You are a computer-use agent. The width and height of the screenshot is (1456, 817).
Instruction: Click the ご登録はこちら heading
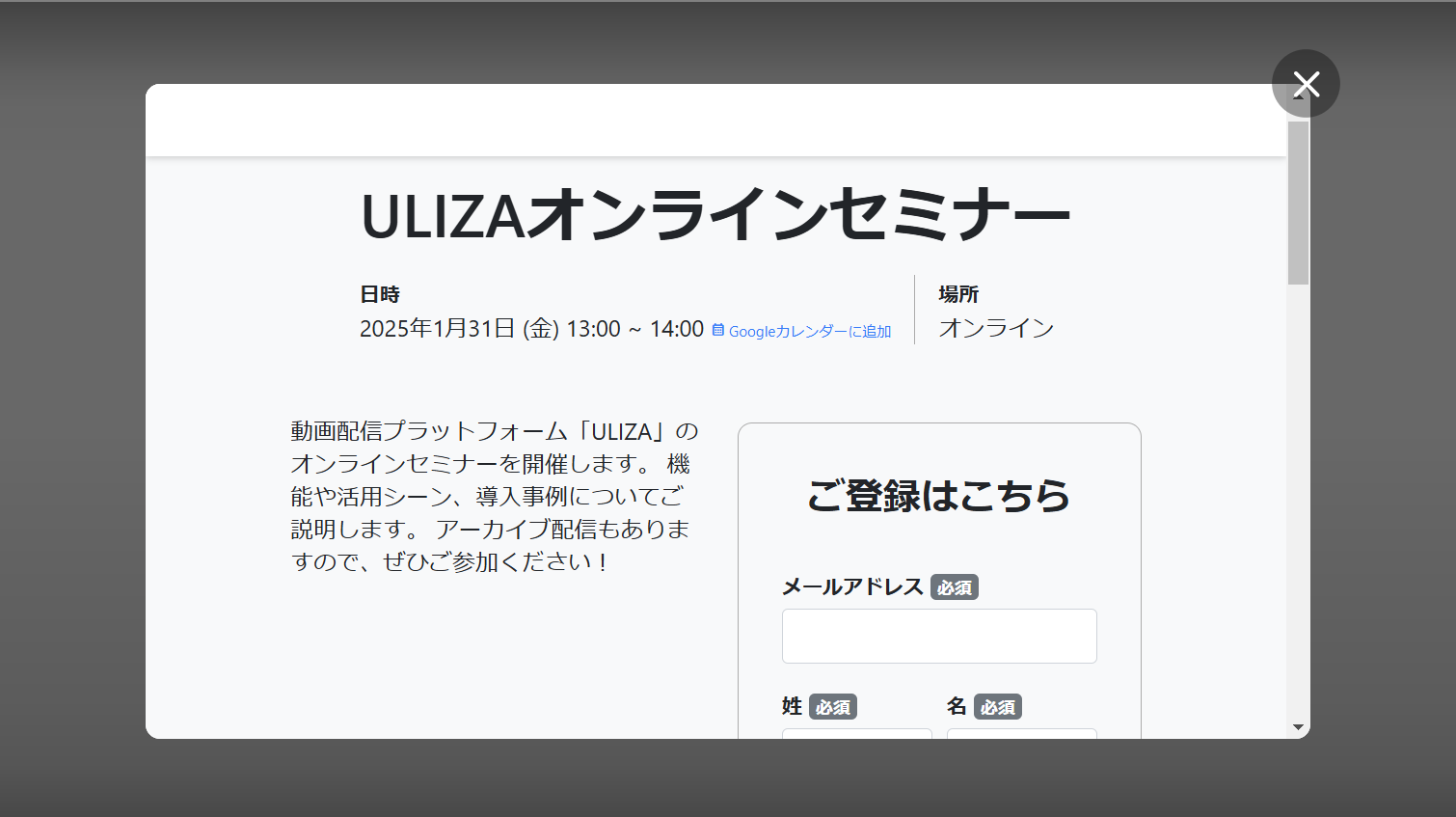tap(939, 495)
